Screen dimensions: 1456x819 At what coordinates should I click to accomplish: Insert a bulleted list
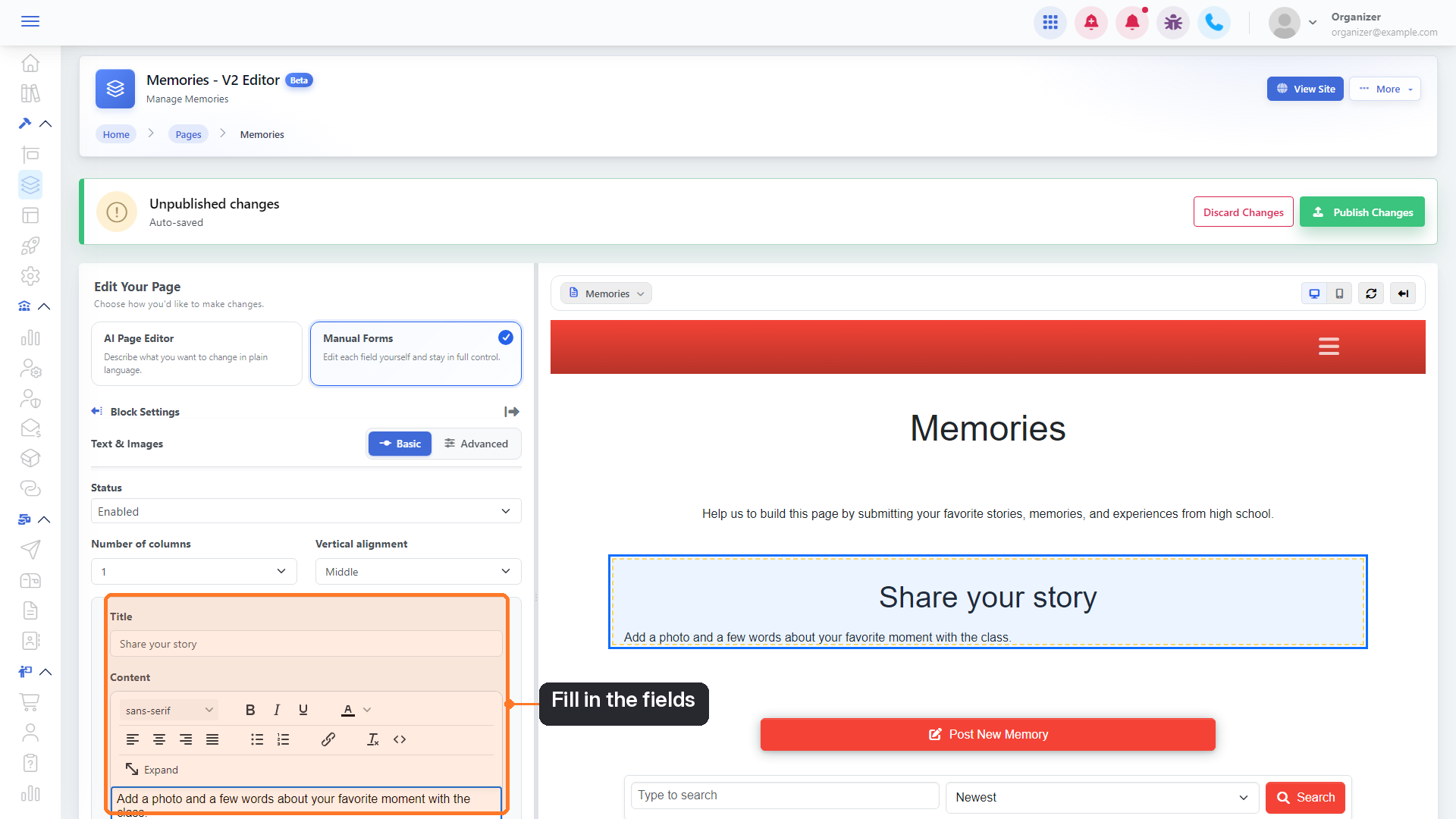[x=257, y=739]
